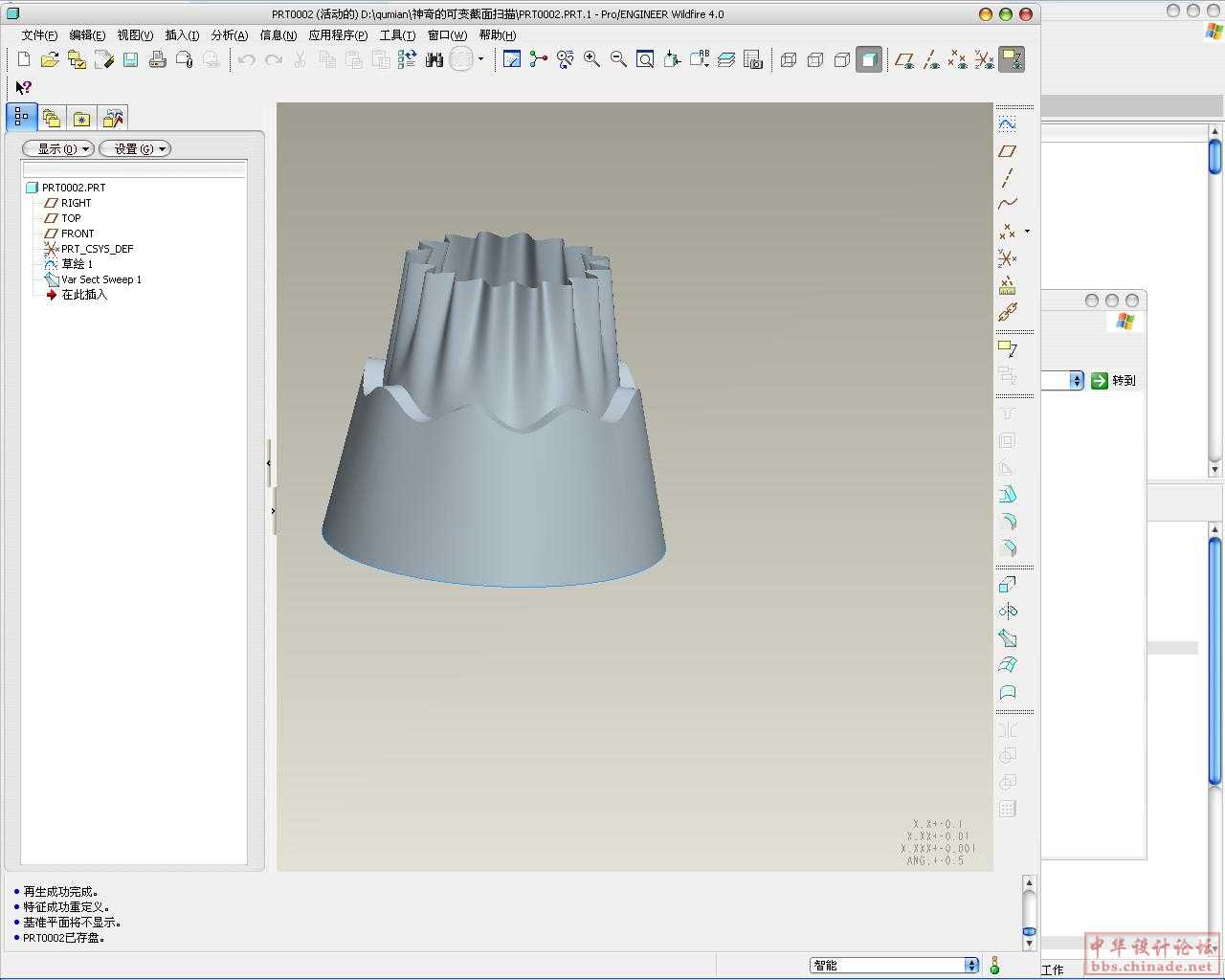Viewport: 1225px width, 980px height.
Task: Toggle annotation element display on toolbar
Action: 1012,59
